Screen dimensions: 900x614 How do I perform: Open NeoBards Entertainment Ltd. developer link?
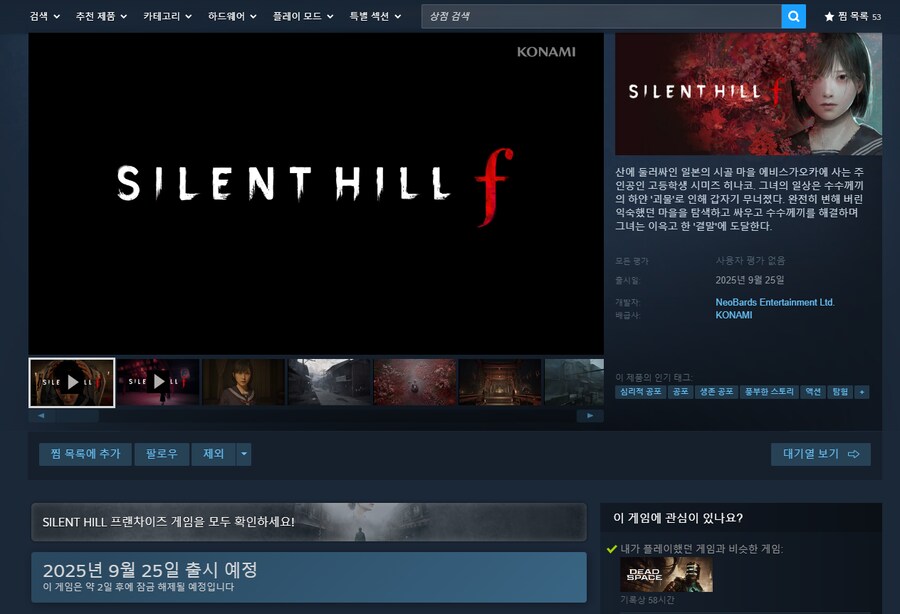pyautogui.click(x=774, y=302)
